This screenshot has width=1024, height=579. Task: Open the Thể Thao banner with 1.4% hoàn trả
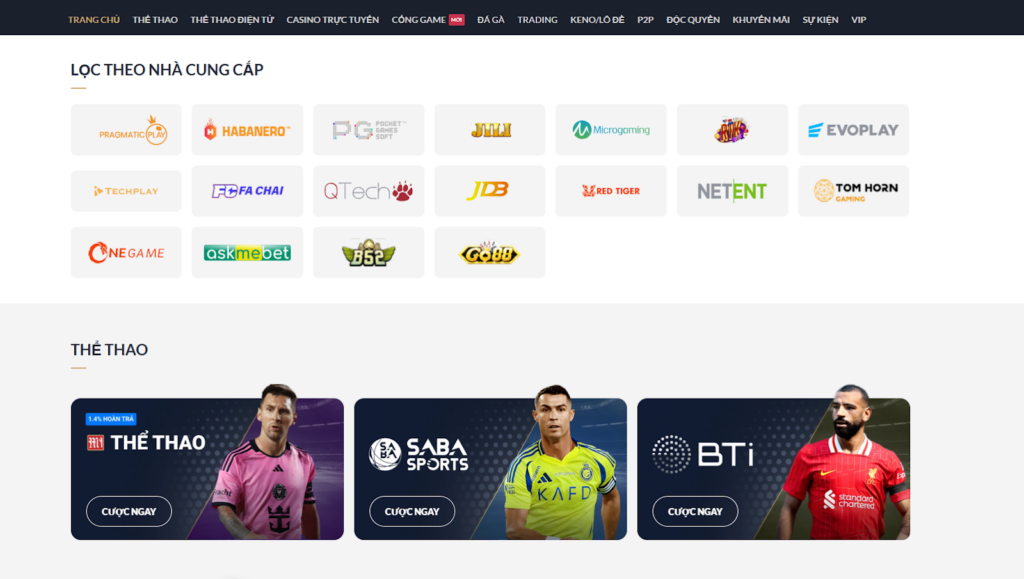point(207,469)
